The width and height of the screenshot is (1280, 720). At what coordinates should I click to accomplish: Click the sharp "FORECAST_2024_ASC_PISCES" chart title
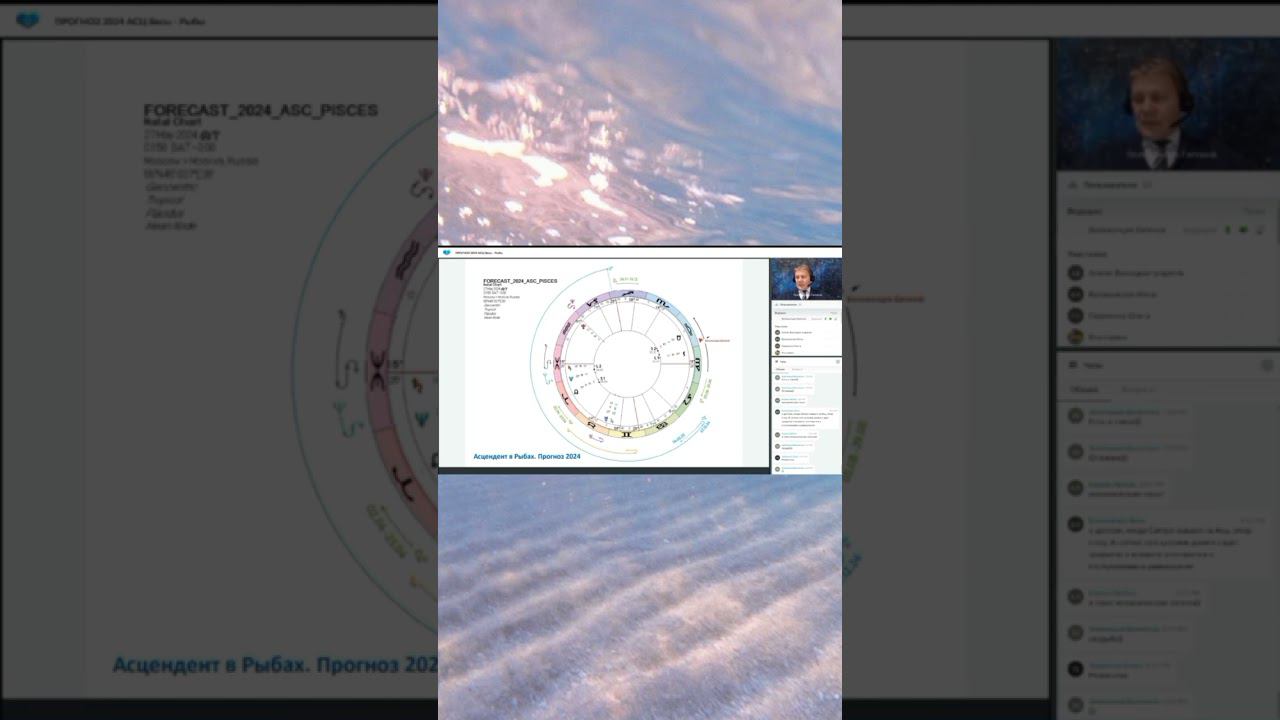pos(520,281)
